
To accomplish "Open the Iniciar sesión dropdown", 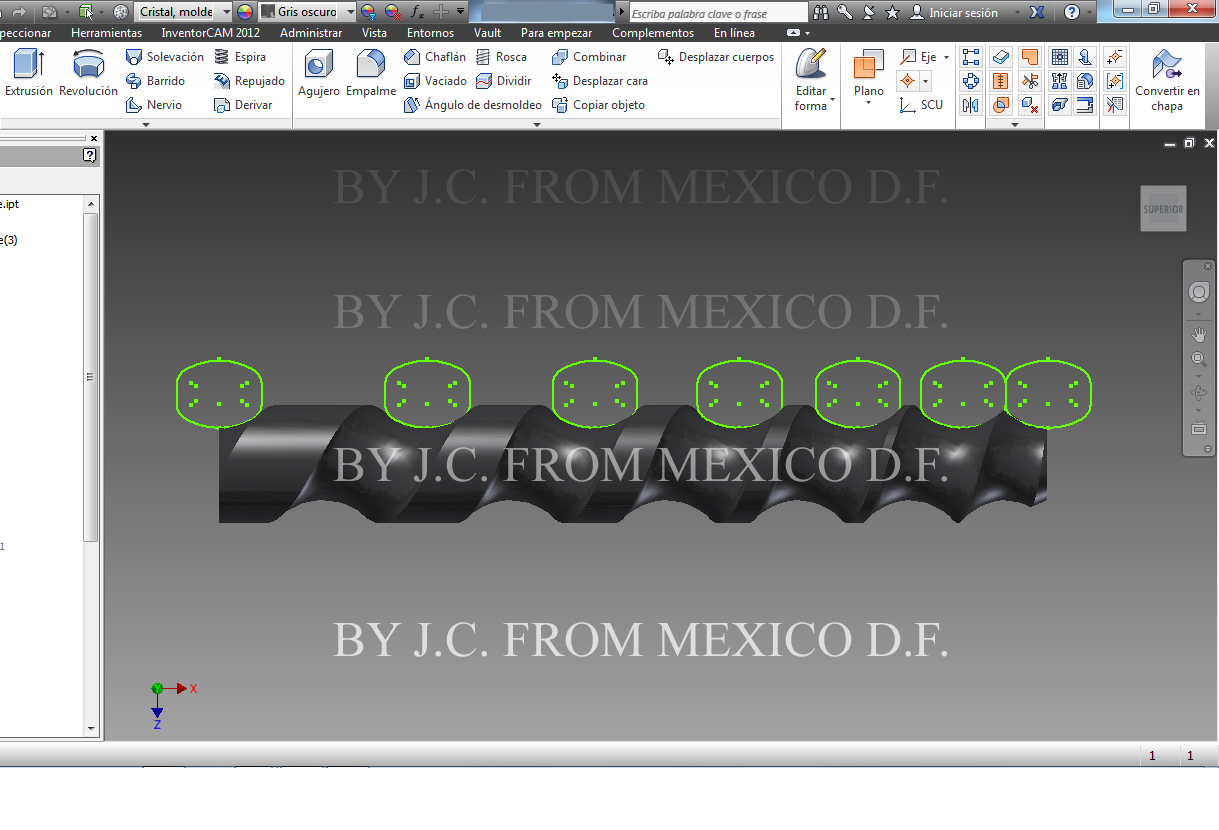I will [1017, 12].
